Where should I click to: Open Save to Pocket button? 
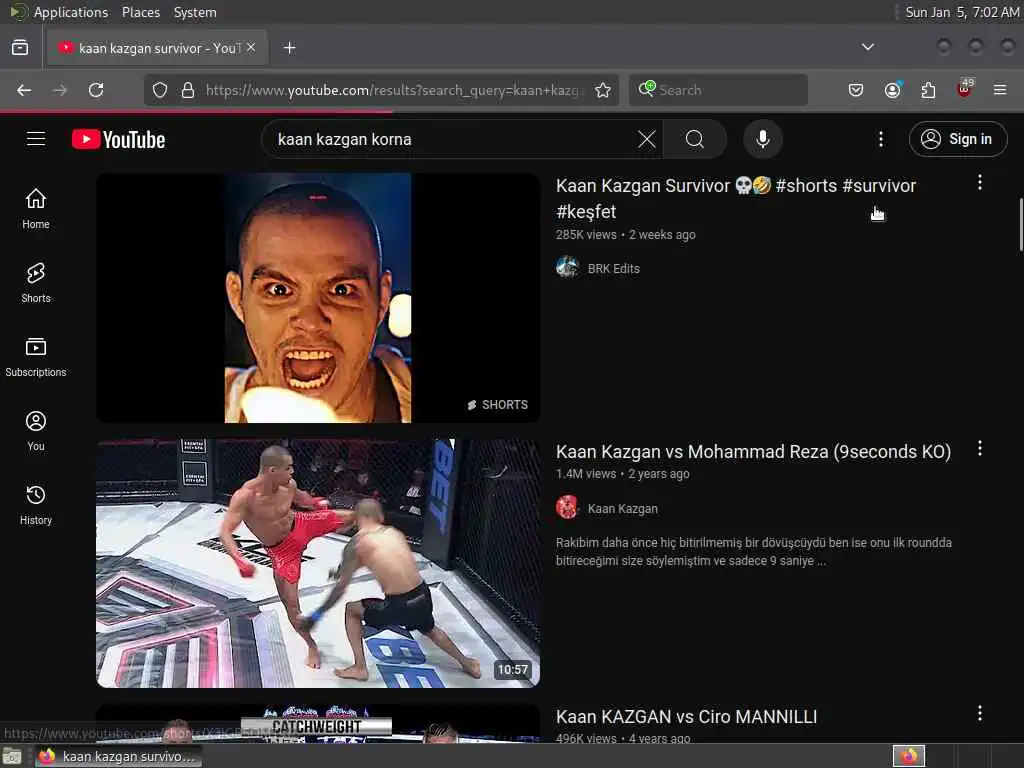coord(856,90)
